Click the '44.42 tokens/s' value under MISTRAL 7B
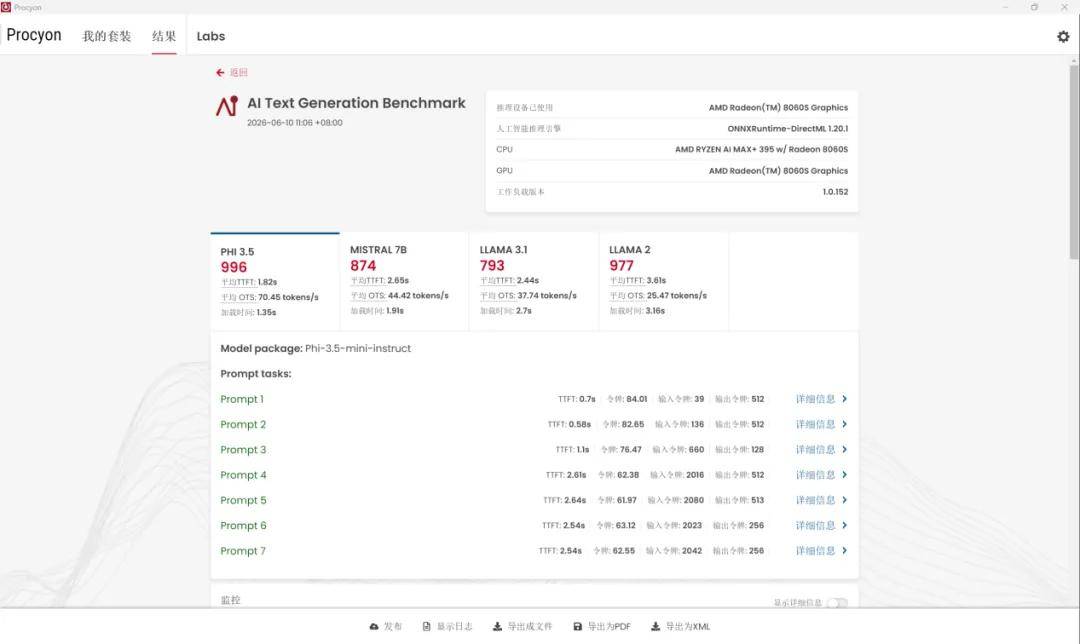Screen dimensions: 1080x644 pyautogui.click(x=418, y=295)
